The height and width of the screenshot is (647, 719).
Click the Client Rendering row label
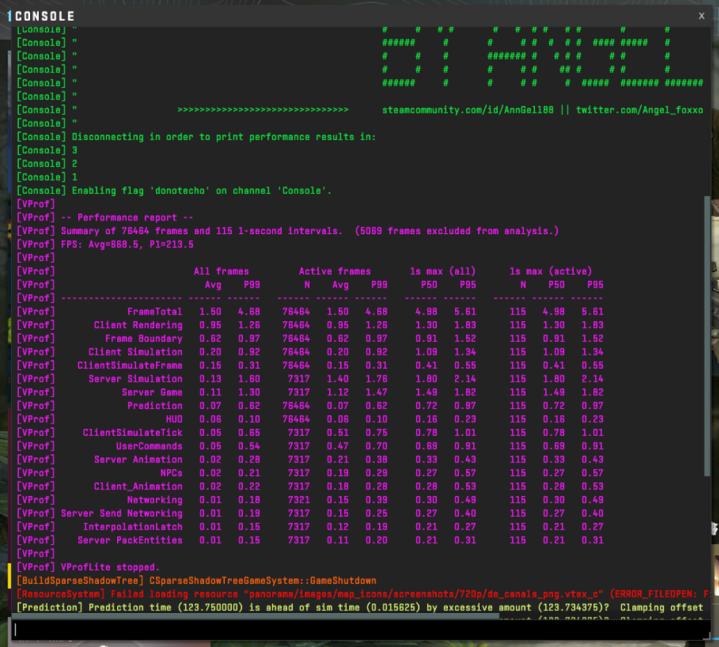tap(138, 325)
